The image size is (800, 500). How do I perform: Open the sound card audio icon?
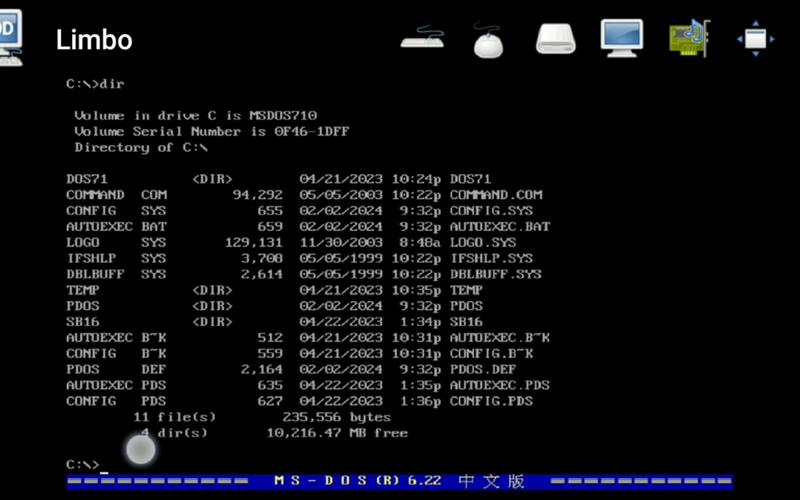pyautogui.click(x=690, y=38)
